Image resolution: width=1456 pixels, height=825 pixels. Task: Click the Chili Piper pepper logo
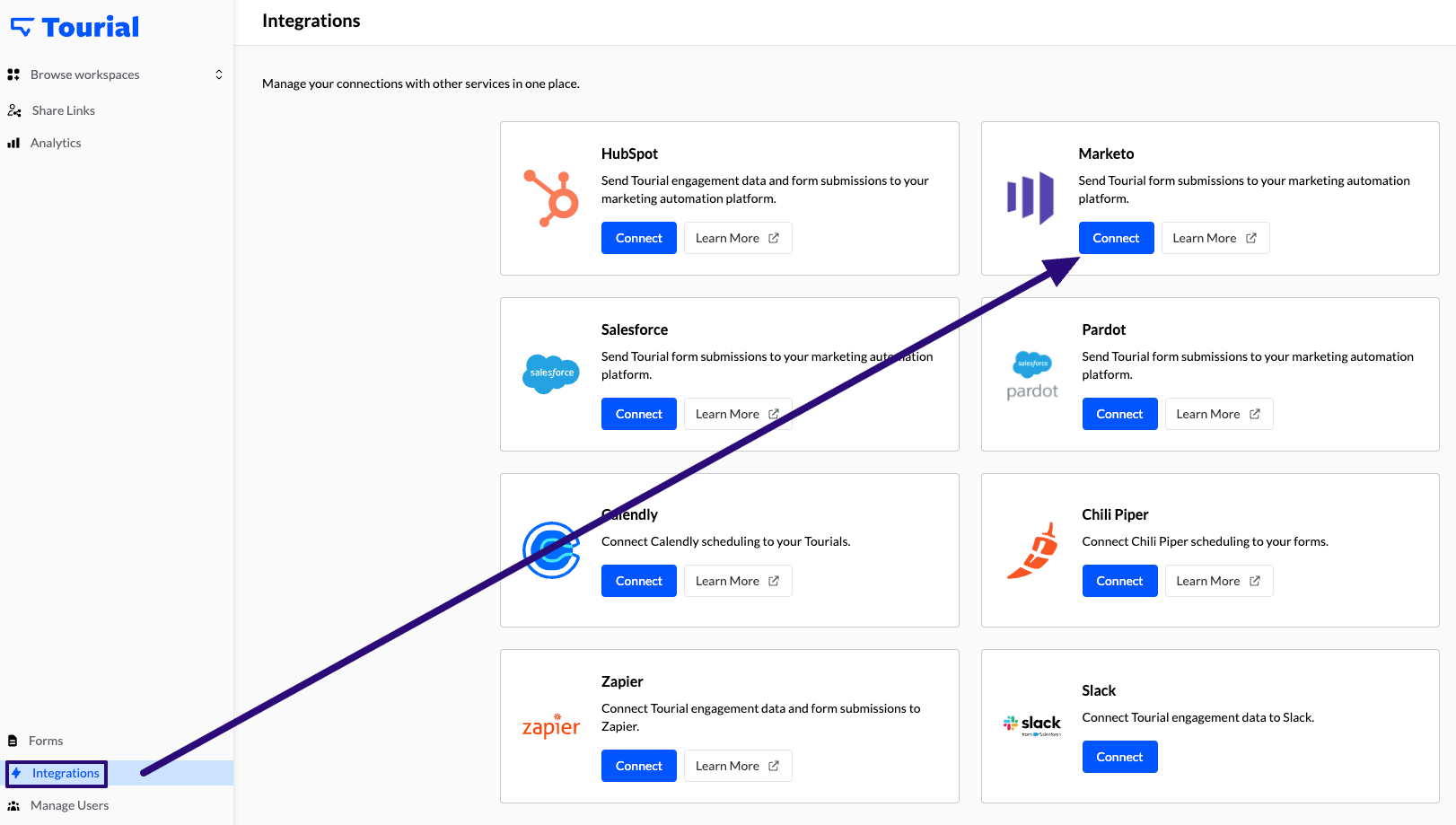pyautogui.click(x=1032, y=550)
